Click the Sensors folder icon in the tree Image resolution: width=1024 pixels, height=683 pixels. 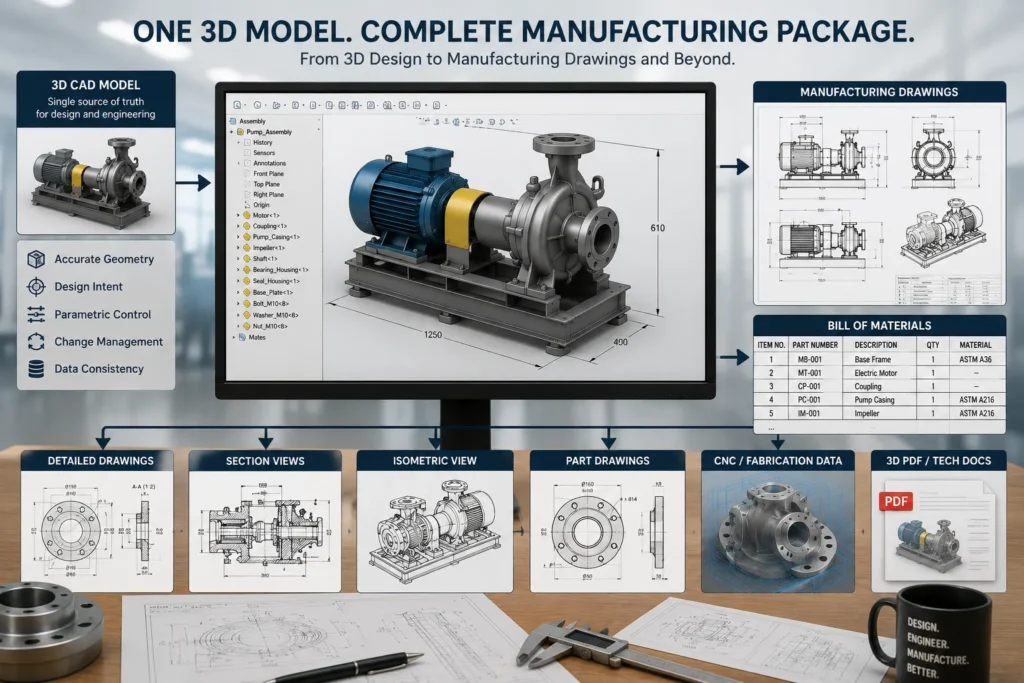pos(248,153)
